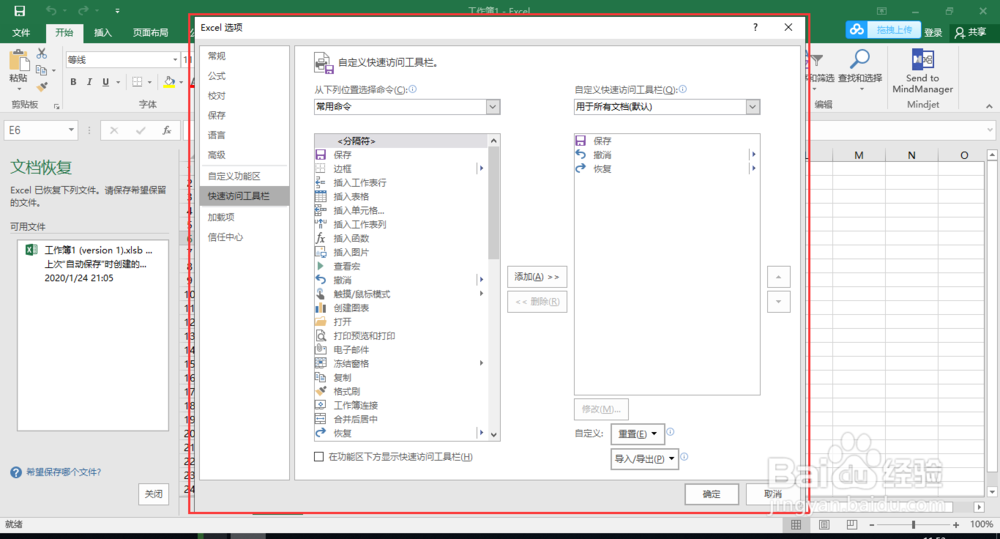Image resolution: width=1000 pixels, height=539 pixels.
Task: Click the 添加 >> button
Action: (x=537, y=277)
